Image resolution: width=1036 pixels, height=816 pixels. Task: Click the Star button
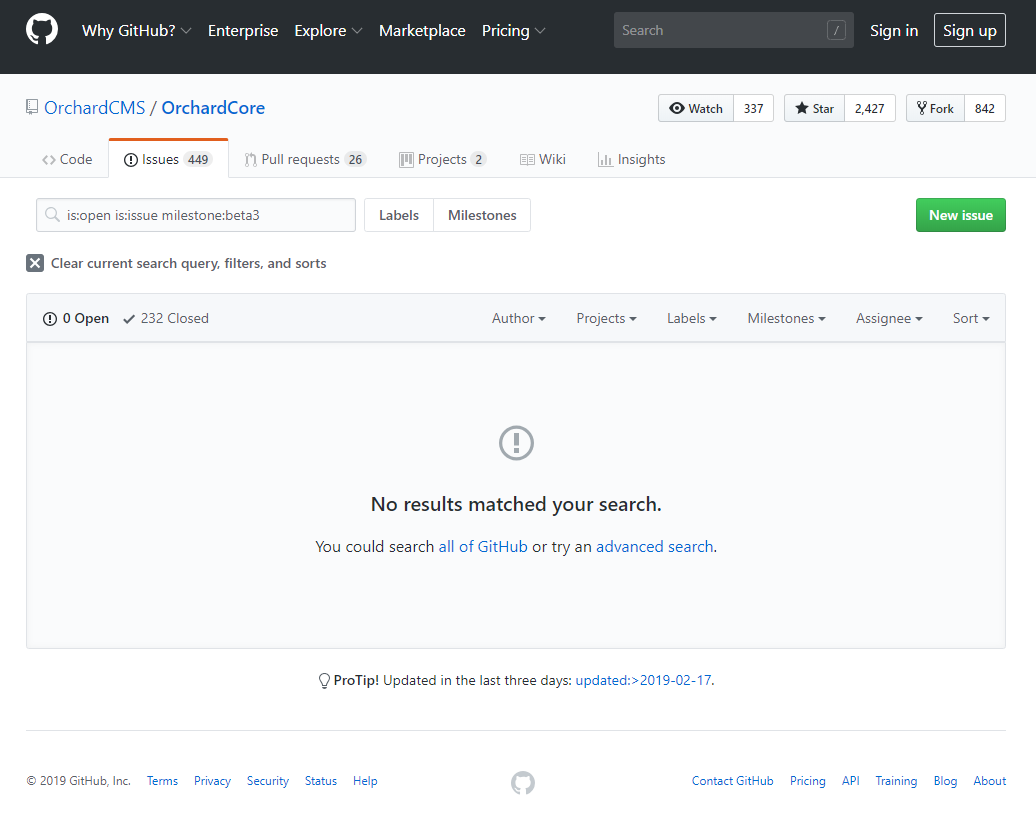(x=815, y=108)
